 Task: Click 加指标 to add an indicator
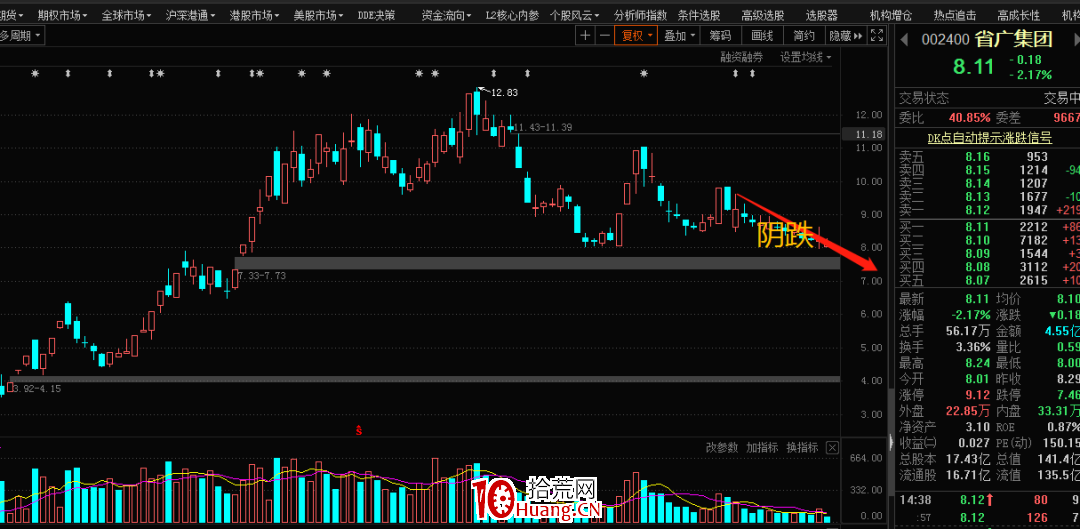click(762, 448)
